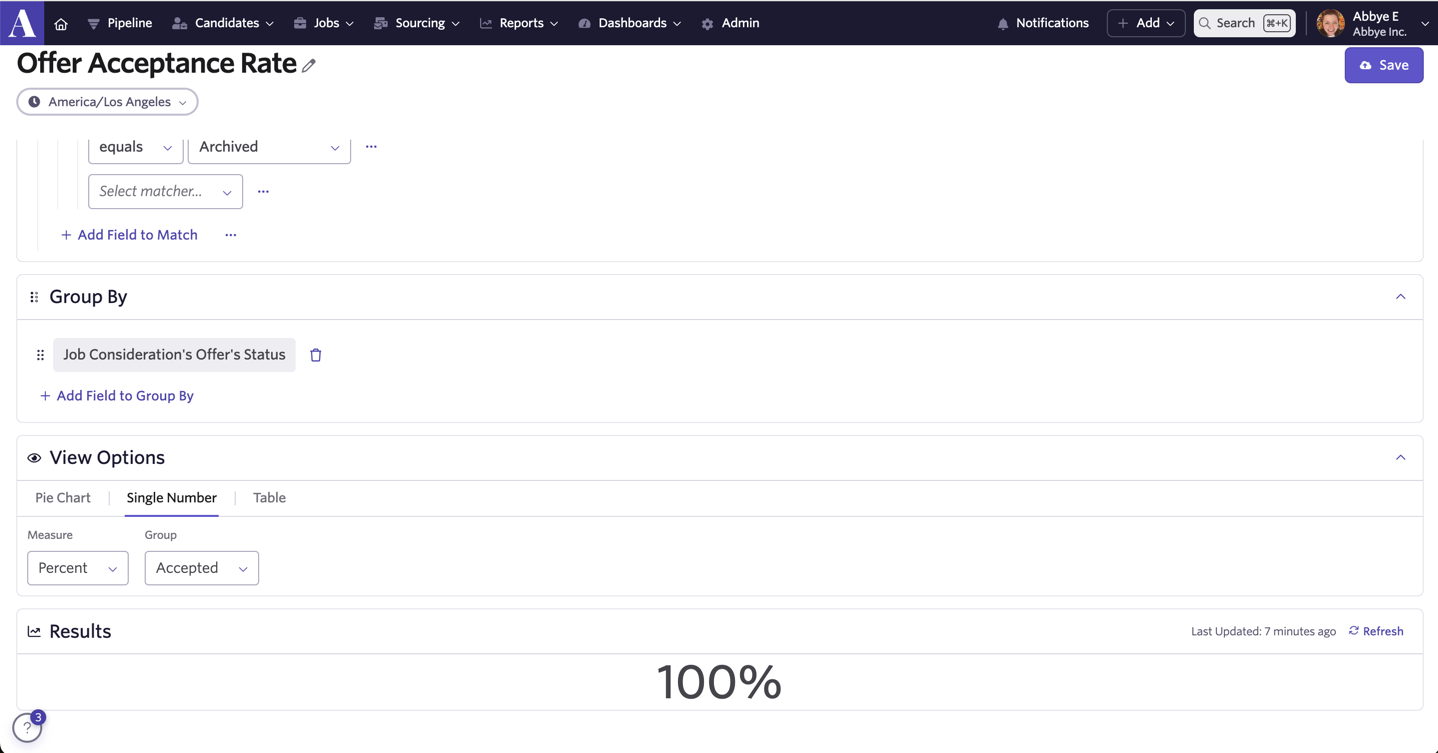Click Add Field to Group By

pos(116,396)
